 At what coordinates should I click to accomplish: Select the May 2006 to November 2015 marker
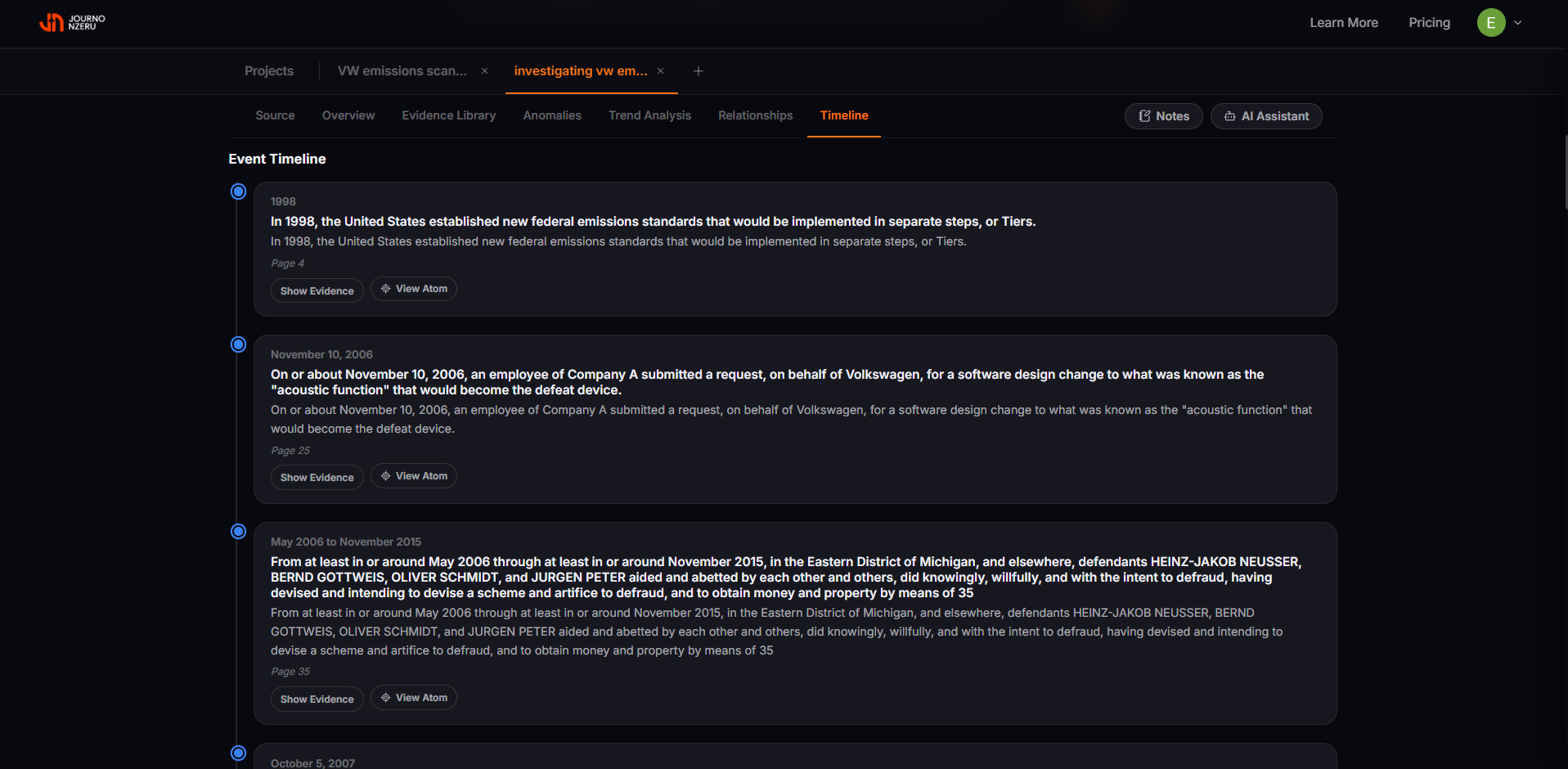click(x=238, y=532)
